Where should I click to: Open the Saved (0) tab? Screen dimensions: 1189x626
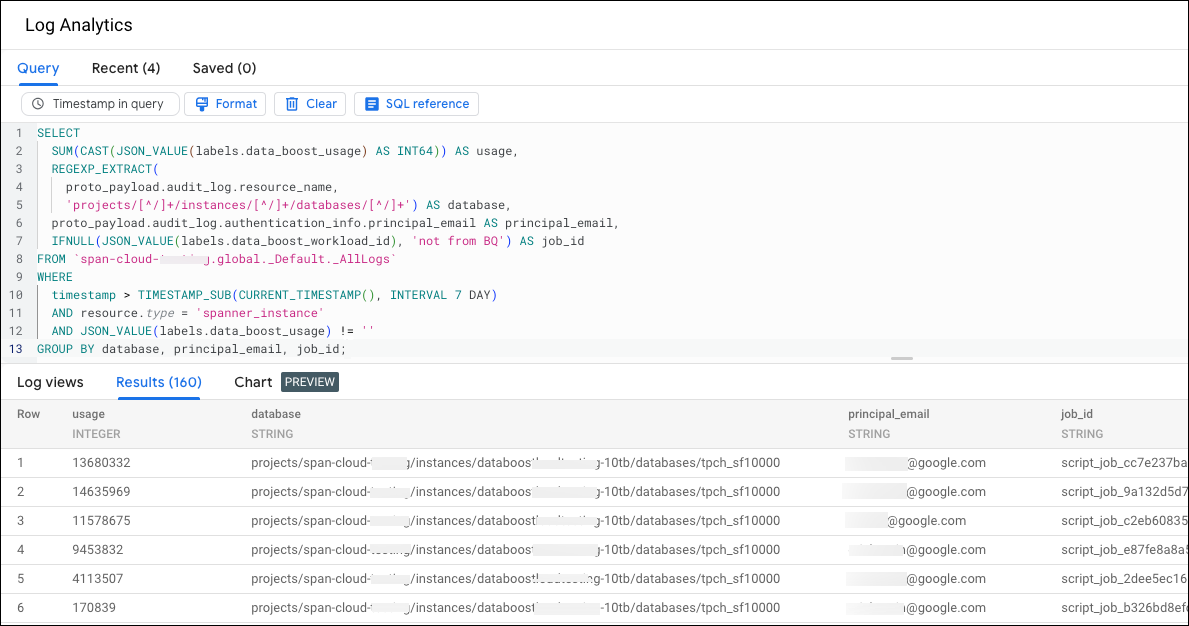(224, 68)
